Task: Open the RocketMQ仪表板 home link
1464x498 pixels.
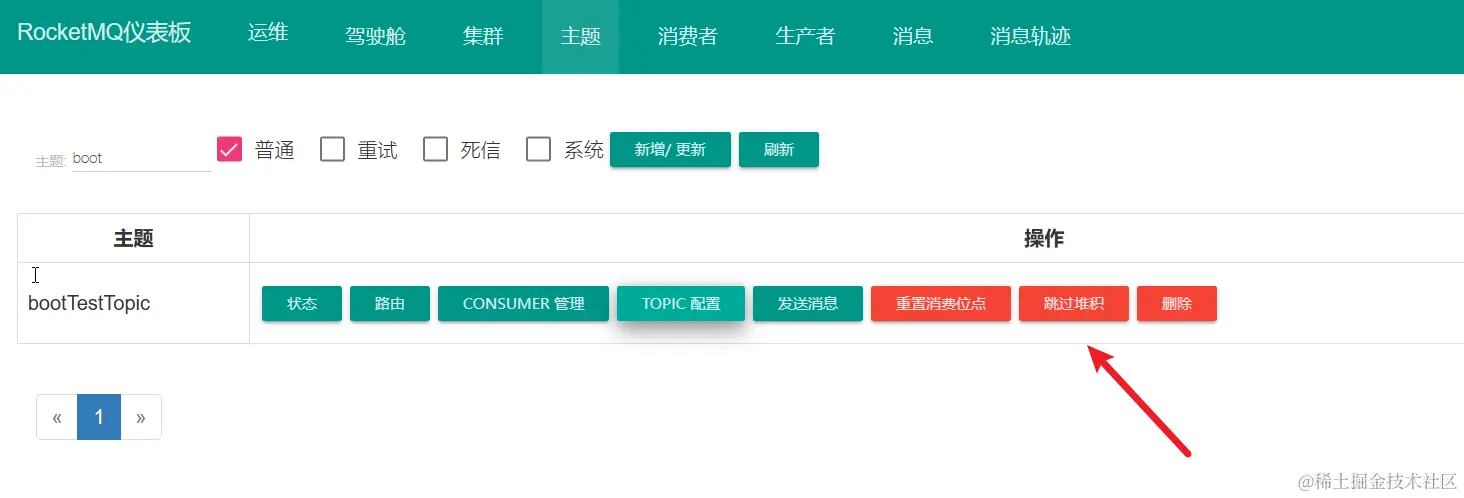Action: pos(104,33)
